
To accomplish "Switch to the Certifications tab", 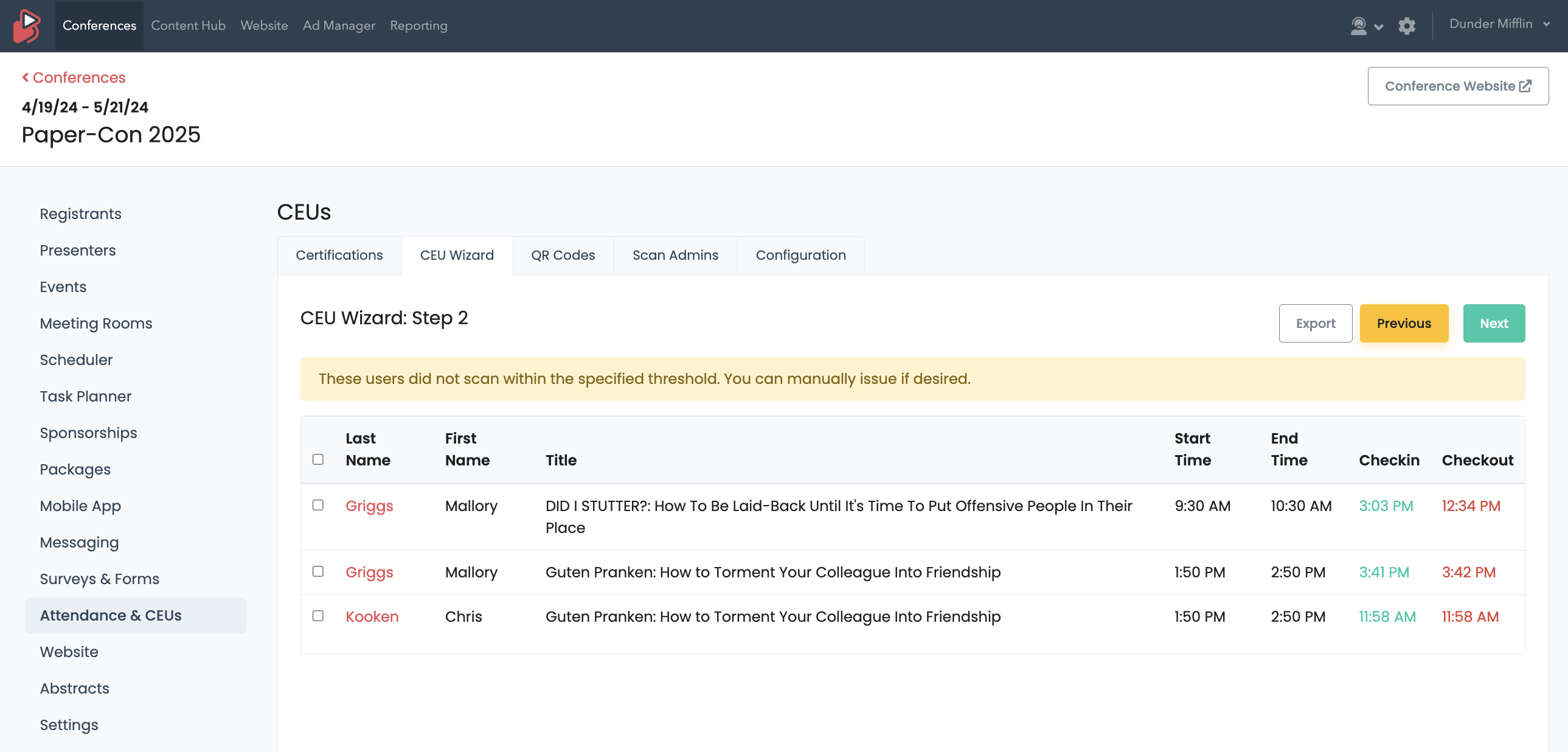I will (339, 255).
